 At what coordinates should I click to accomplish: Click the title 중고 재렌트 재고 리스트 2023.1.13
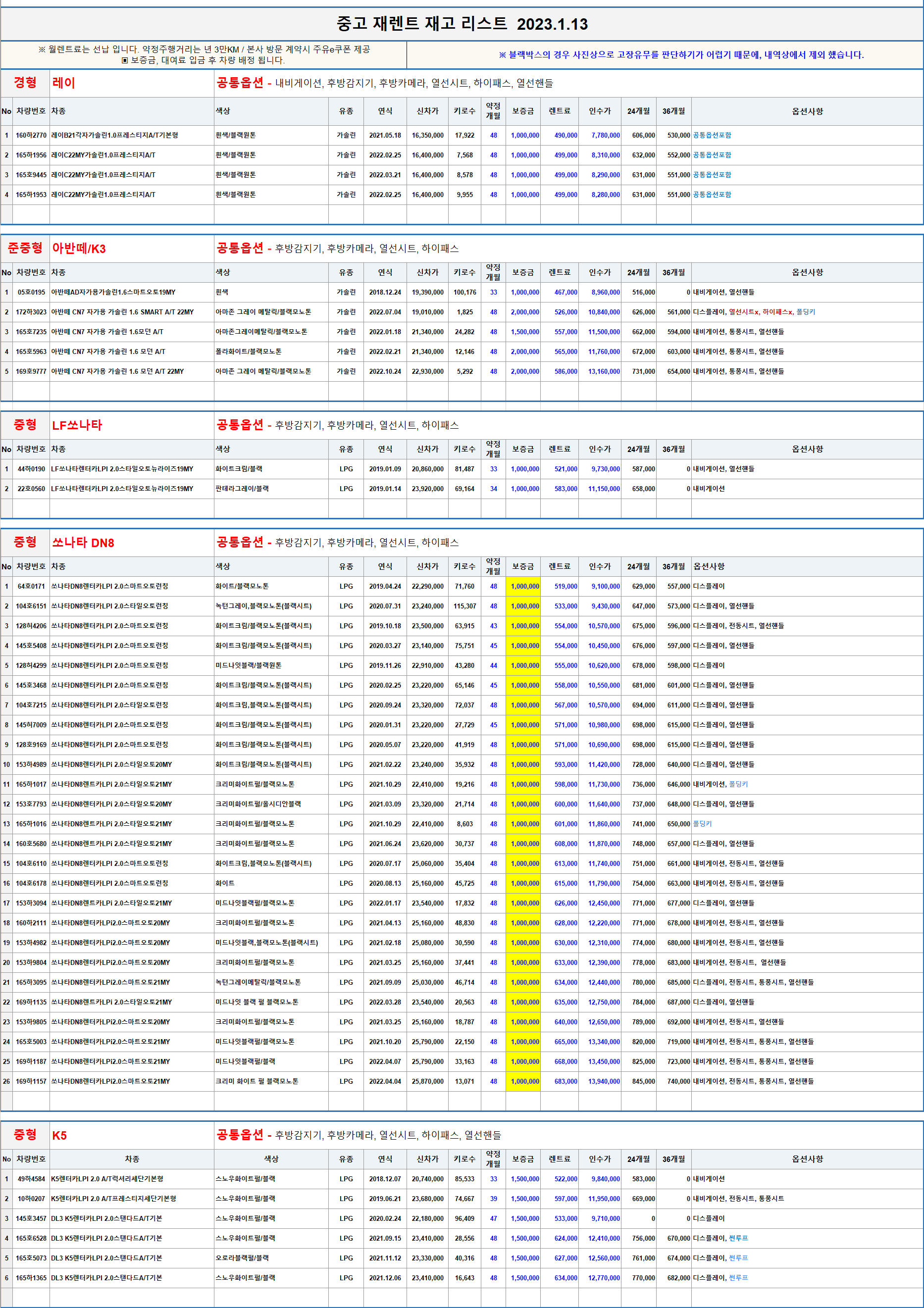point(462,24)
